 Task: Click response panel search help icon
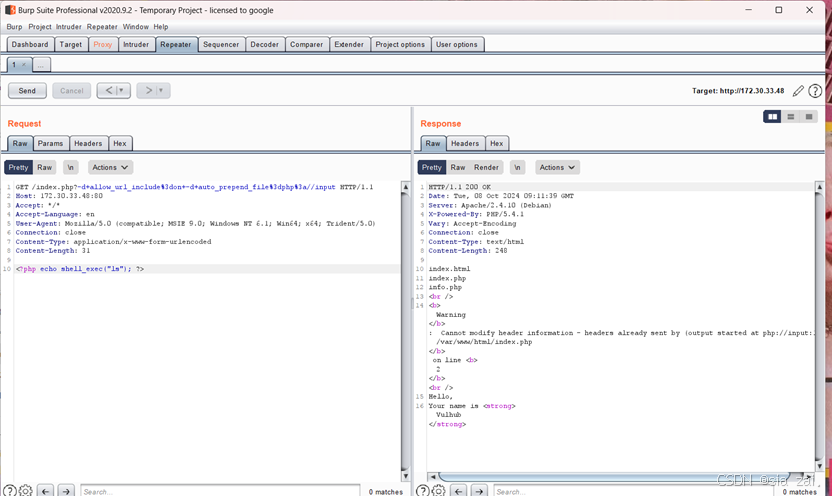click(422, 491)
